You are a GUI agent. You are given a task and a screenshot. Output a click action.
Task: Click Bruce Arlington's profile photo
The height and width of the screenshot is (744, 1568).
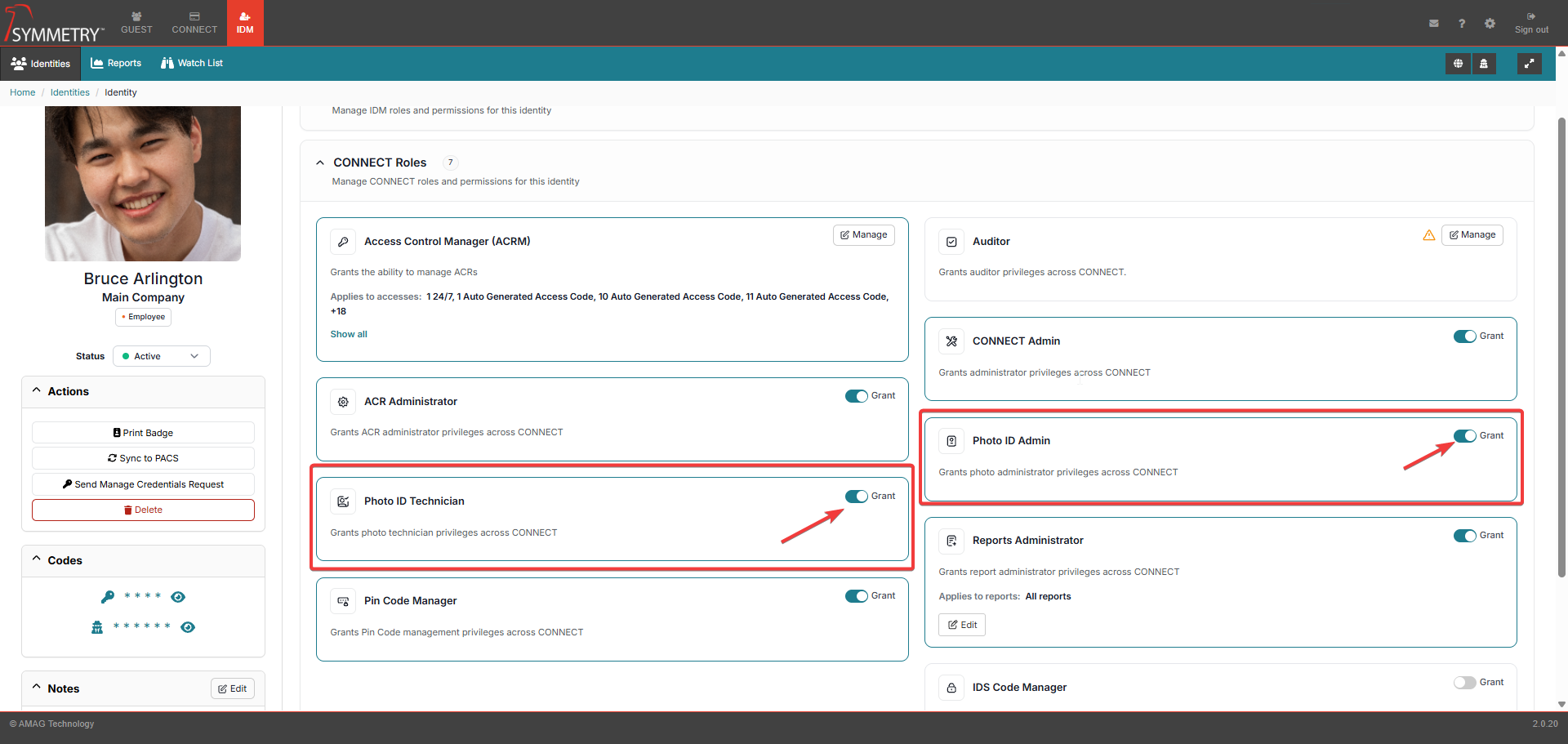click(x=143, y=184)
